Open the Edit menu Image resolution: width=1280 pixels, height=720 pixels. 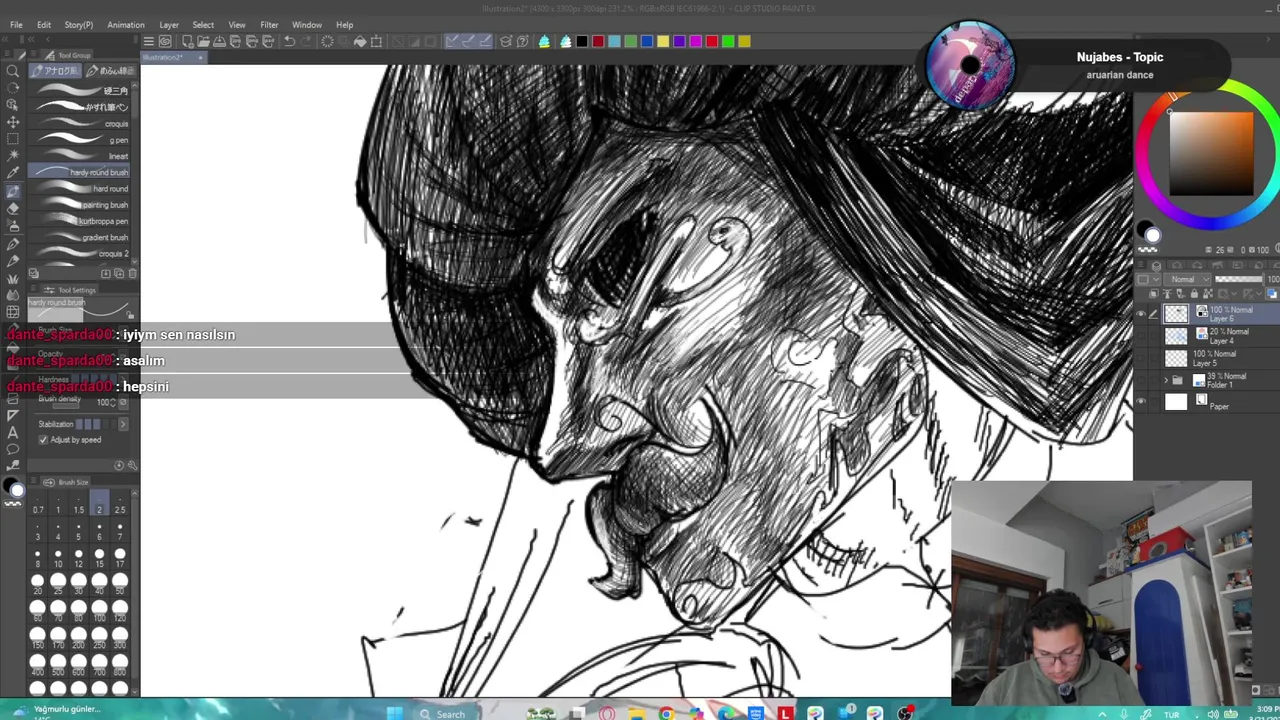coord(44,25)
